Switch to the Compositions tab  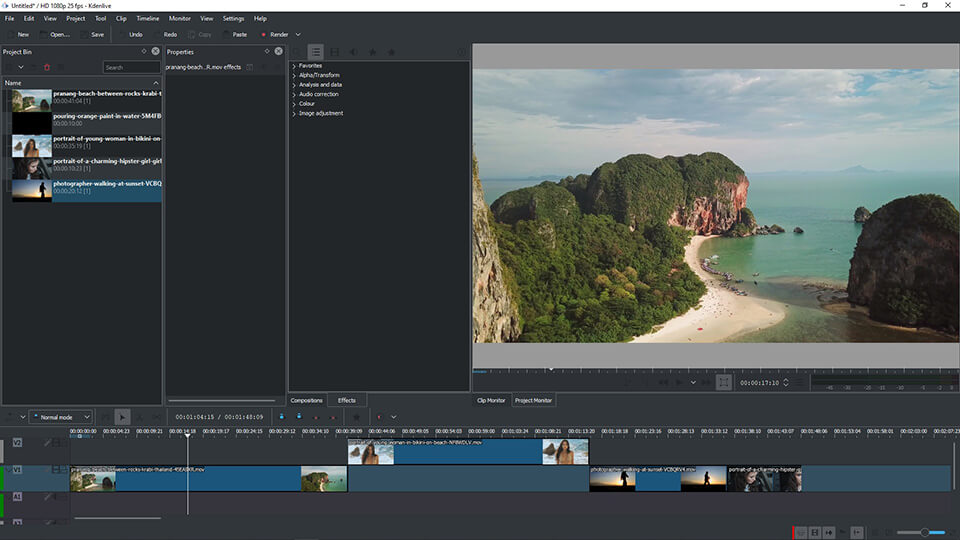point(307,400)
